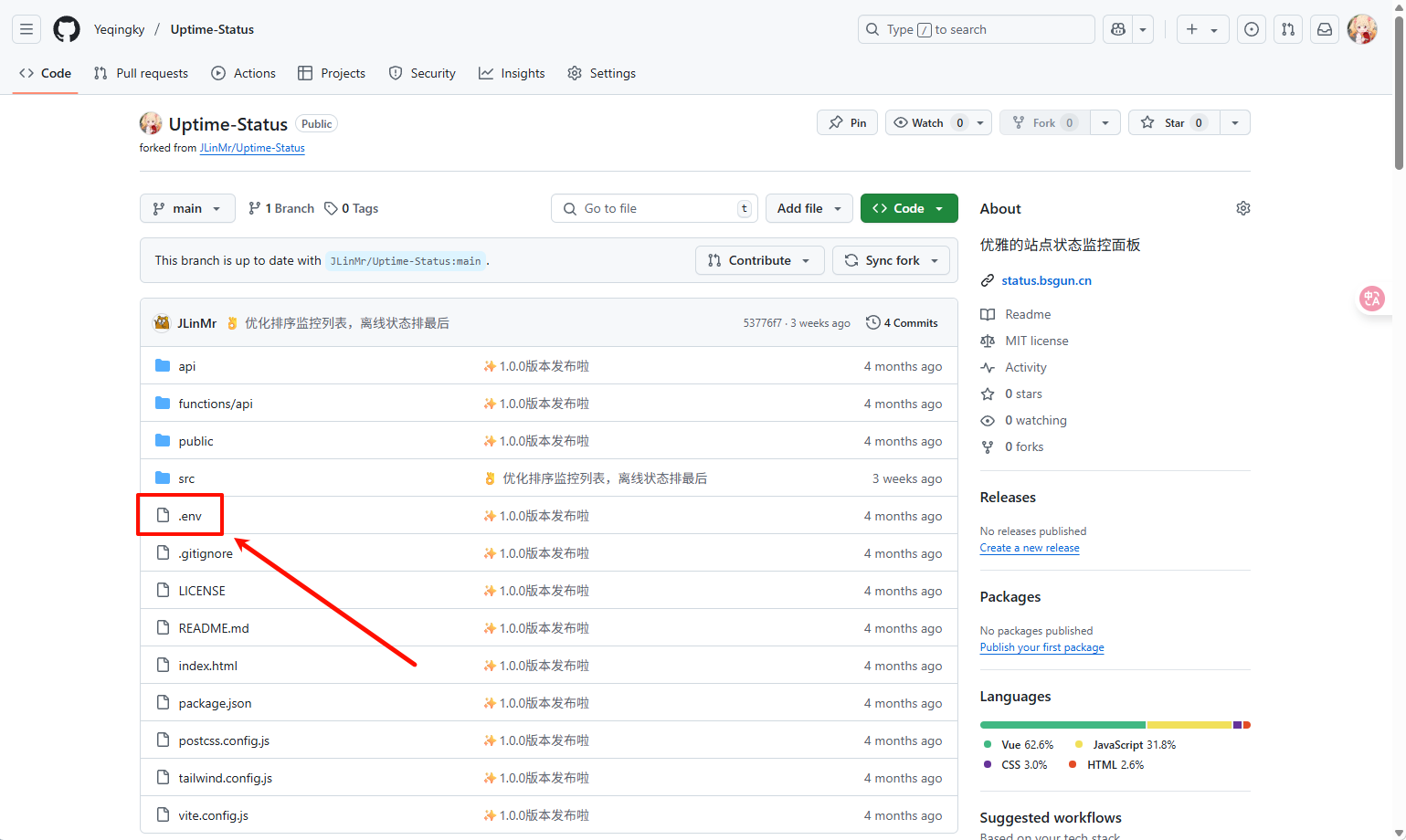Open the MIT license link
This screenshot has height=840, width=1406.
coord(1037,341)
